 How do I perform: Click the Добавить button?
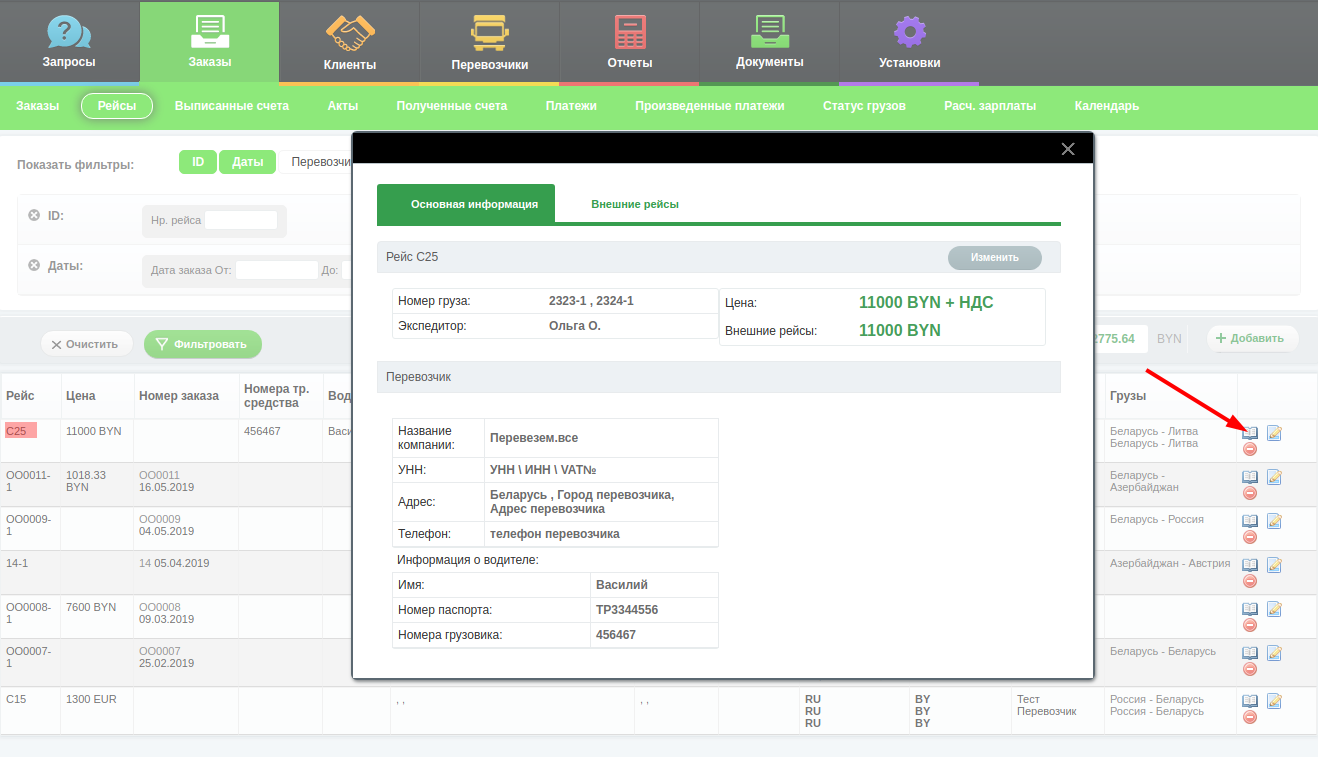coord(1252,339)
